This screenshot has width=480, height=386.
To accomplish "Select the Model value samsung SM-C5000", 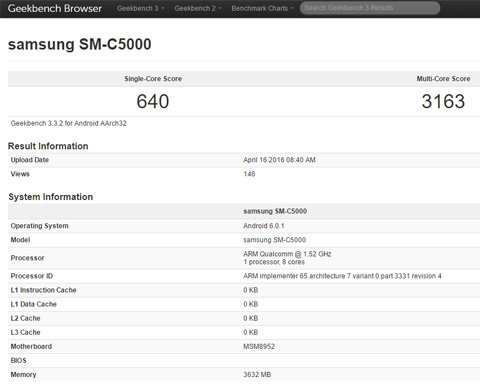I will click(x=275, y=240).
